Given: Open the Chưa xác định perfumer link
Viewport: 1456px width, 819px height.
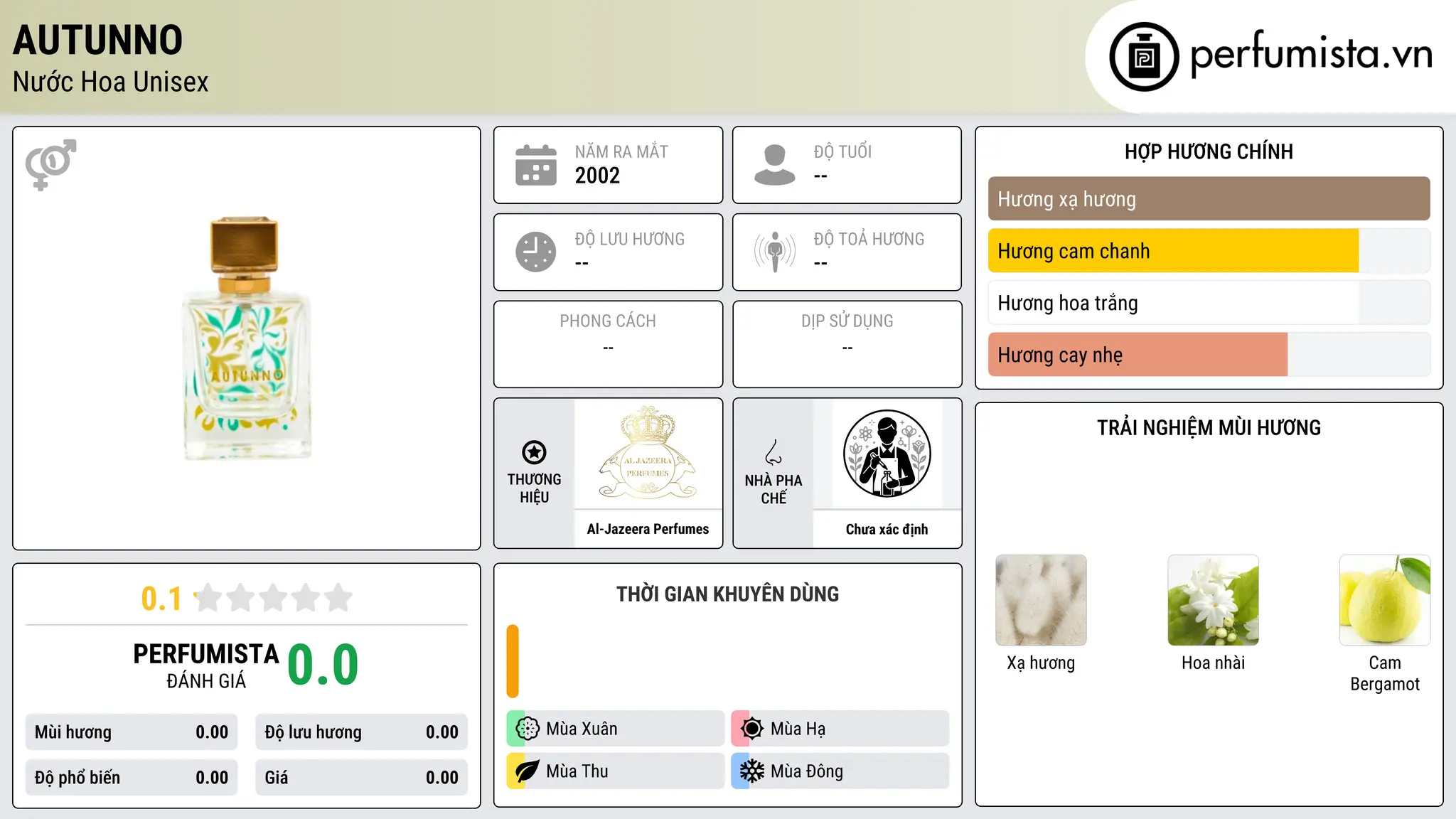Looking at the screenshot, I should pyautogui.click(x=887, y=529).
